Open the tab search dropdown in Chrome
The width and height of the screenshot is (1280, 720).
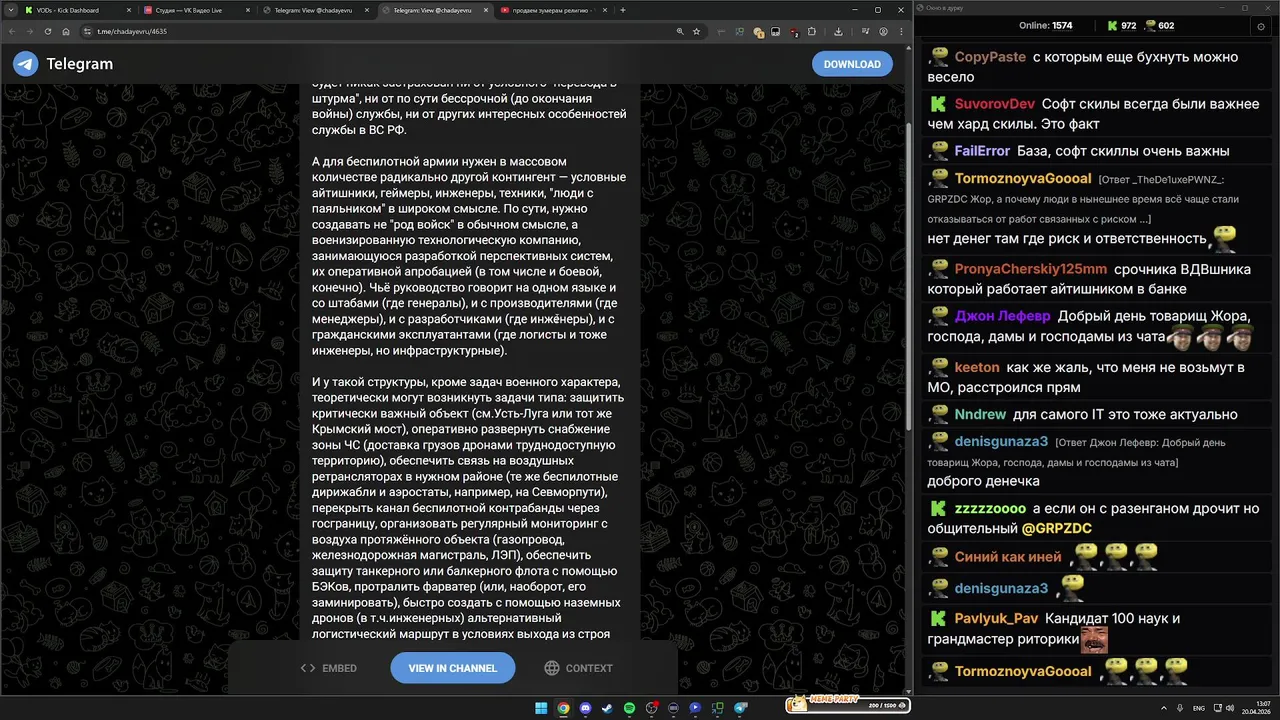[9, 10]
